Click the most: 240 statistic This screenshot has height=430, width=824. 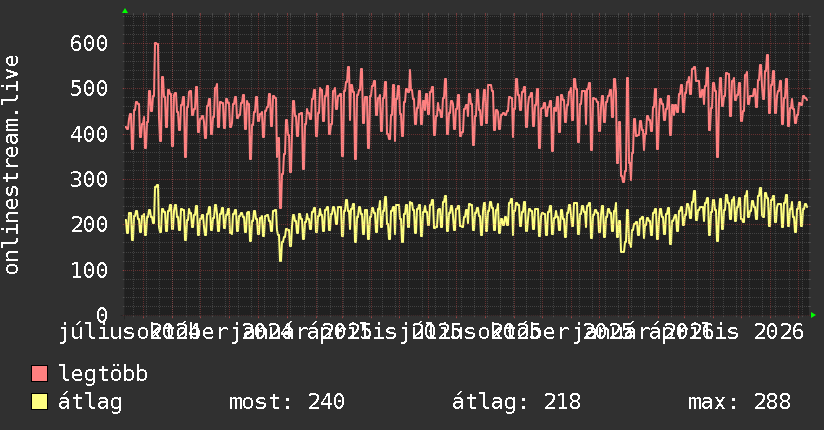287,402
